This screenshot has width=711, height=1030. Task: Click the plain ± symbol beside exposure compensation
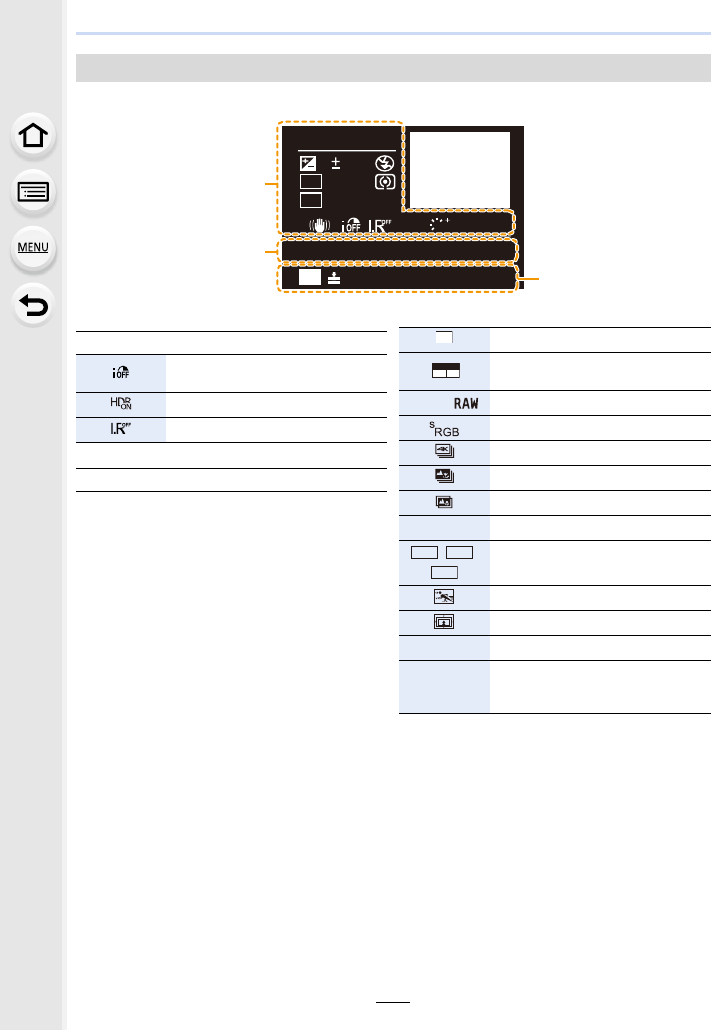(x=336, y=162)
